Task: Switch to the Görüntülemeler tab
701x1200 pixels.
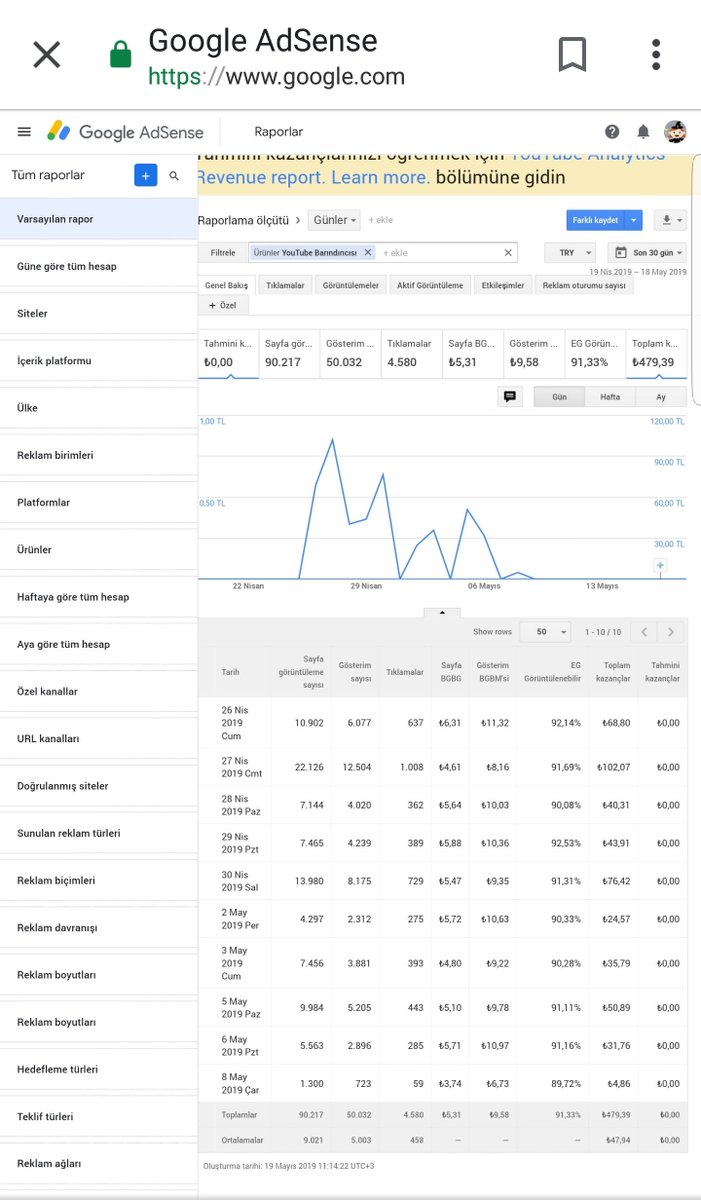Action: (x=350, y=285)
